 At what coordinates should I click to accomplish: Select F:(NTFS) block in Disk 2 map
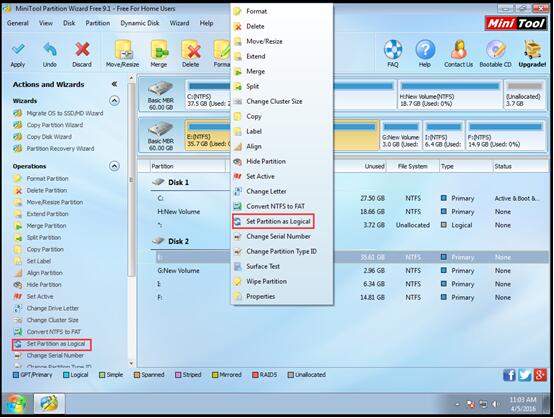(x=505, y=136)
